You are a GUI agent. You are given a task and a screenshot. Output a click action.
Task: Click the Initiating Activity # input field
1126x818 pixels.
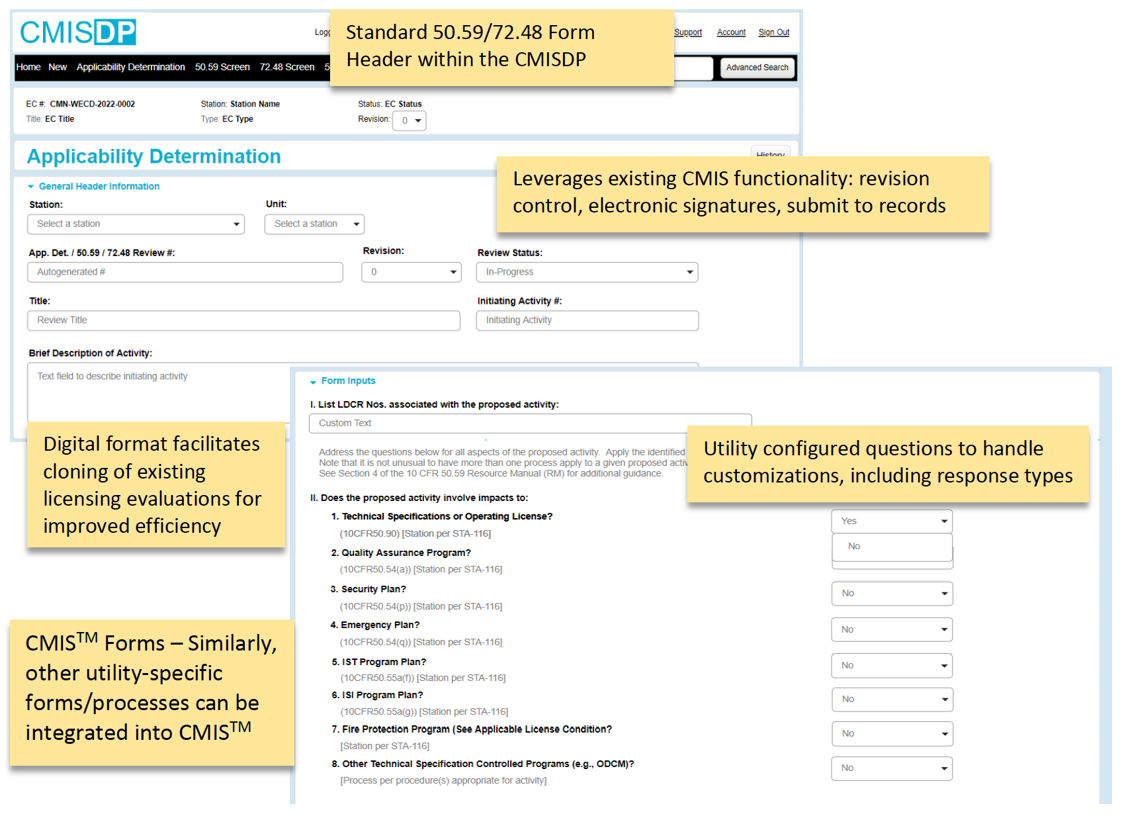click(x=587, y=320)
